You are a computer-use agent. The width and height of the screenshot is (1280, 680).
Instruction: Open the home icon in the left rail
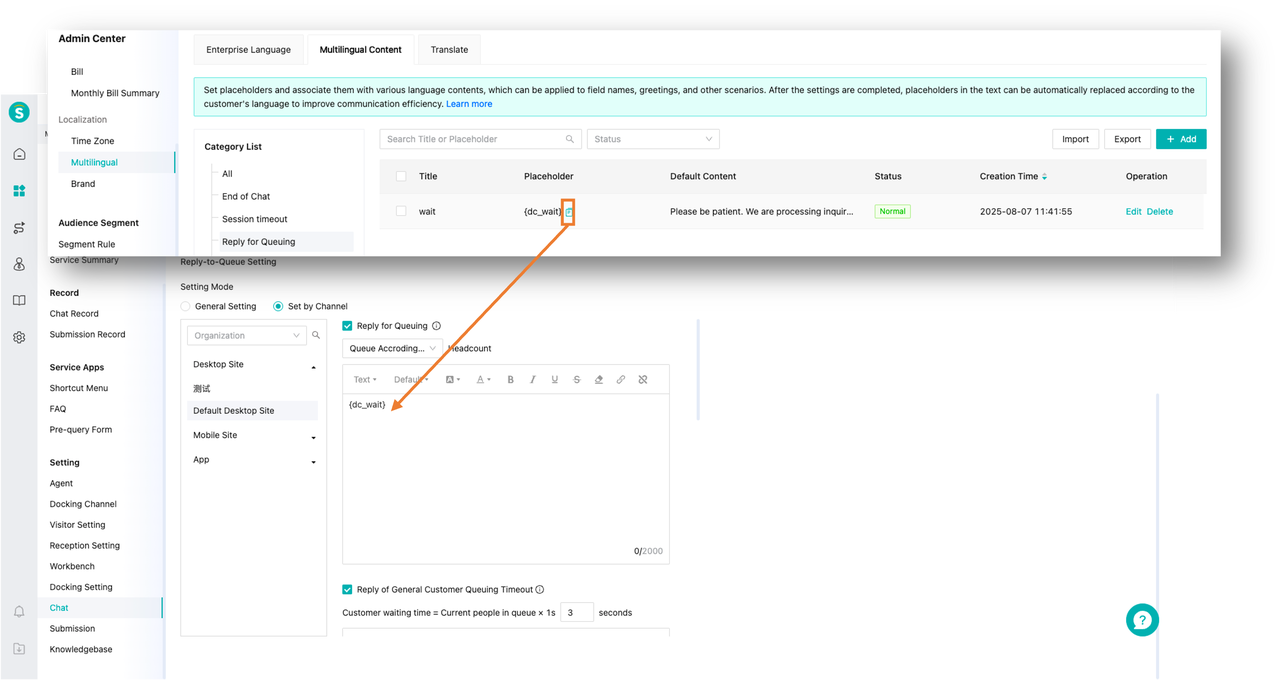coord(19,154)
